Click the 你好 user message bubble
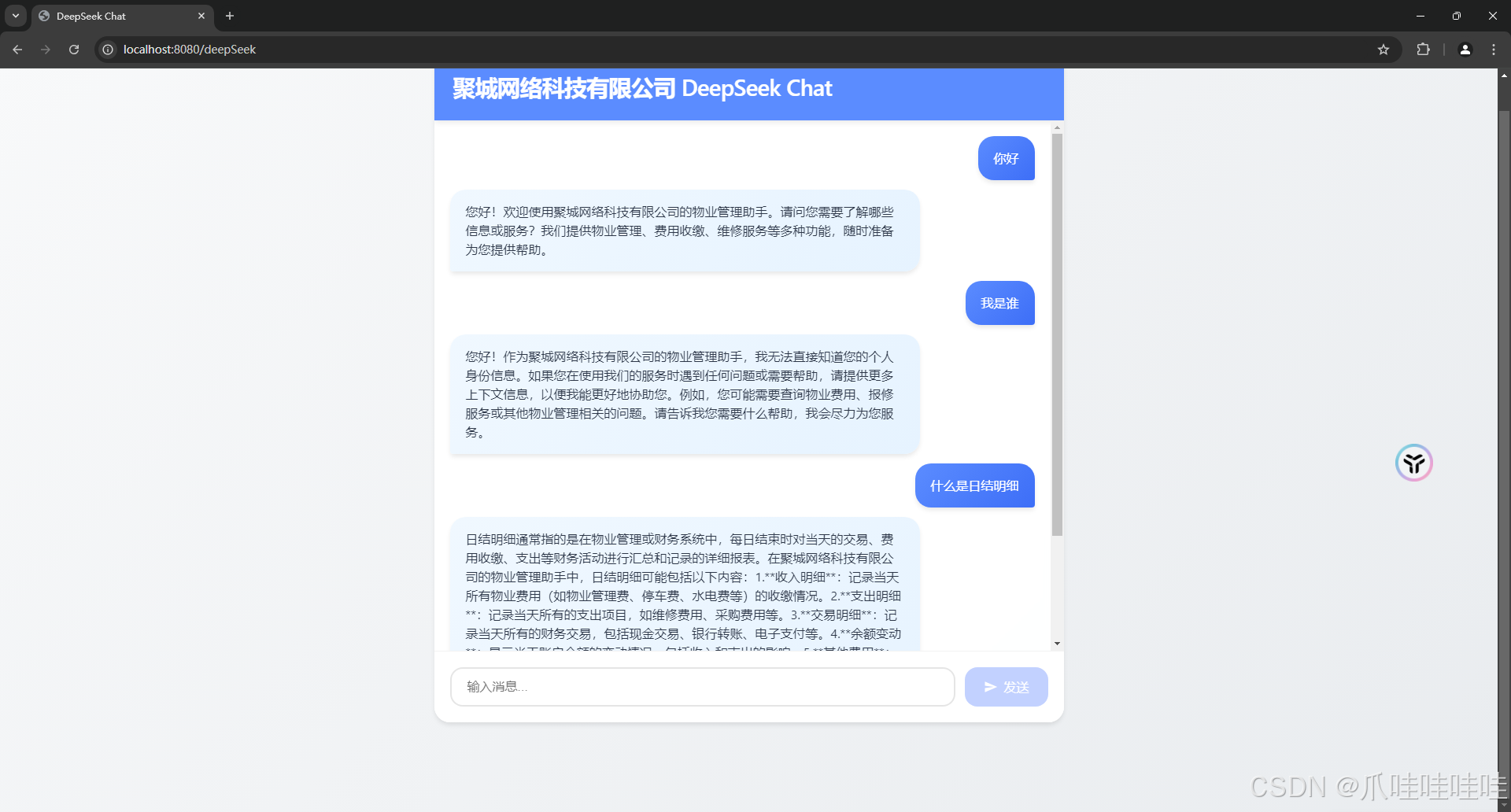1511x812 pixels. (1006, 158)
